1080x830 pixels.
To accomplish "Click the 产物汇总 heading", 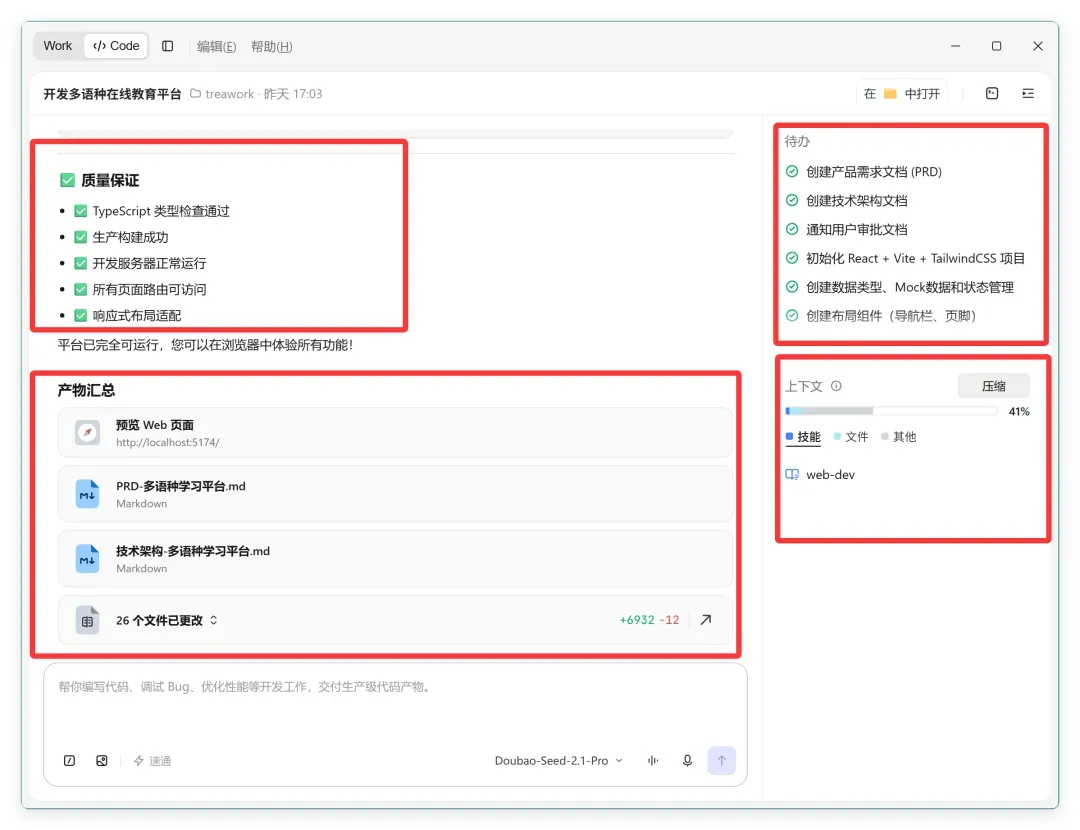I will tap(86, 391).
